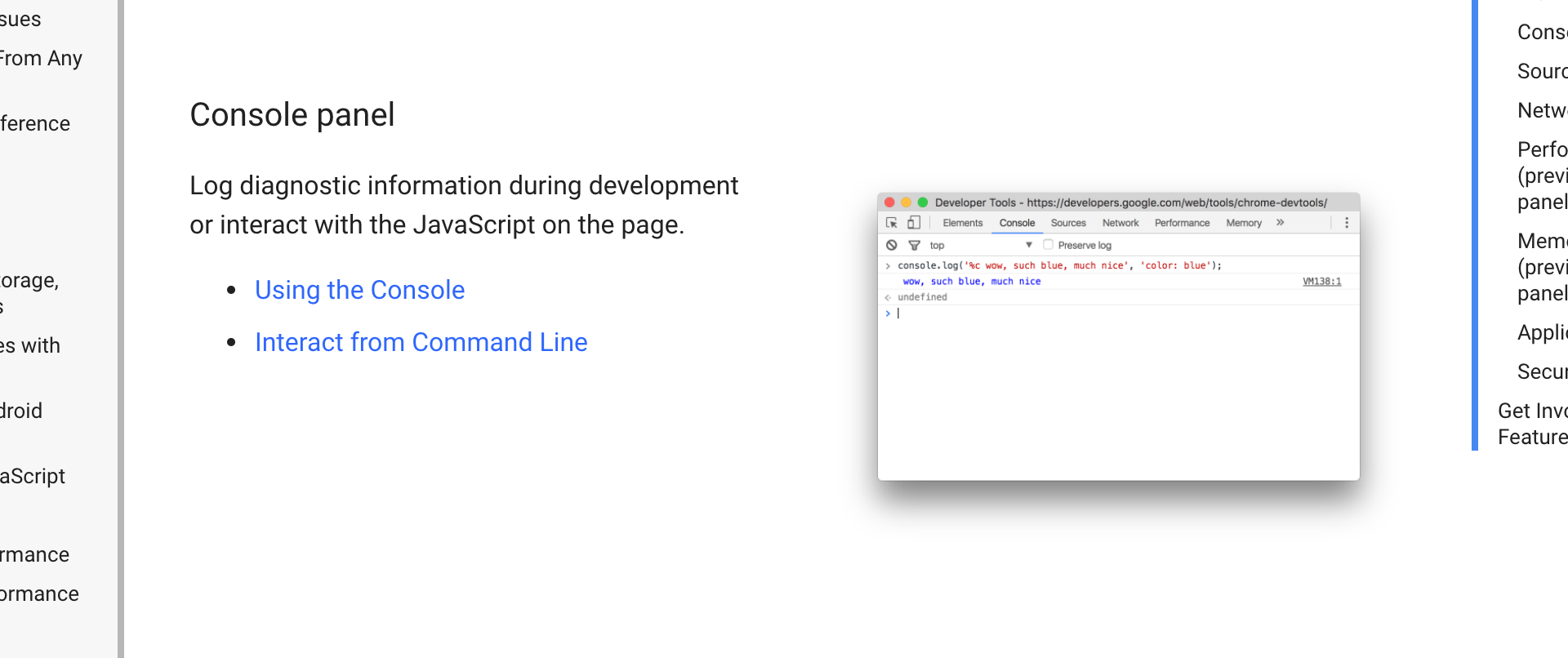Expand more tabs chevron in DevTools
Screen dimensions: 1568x658
point(1280,222)
